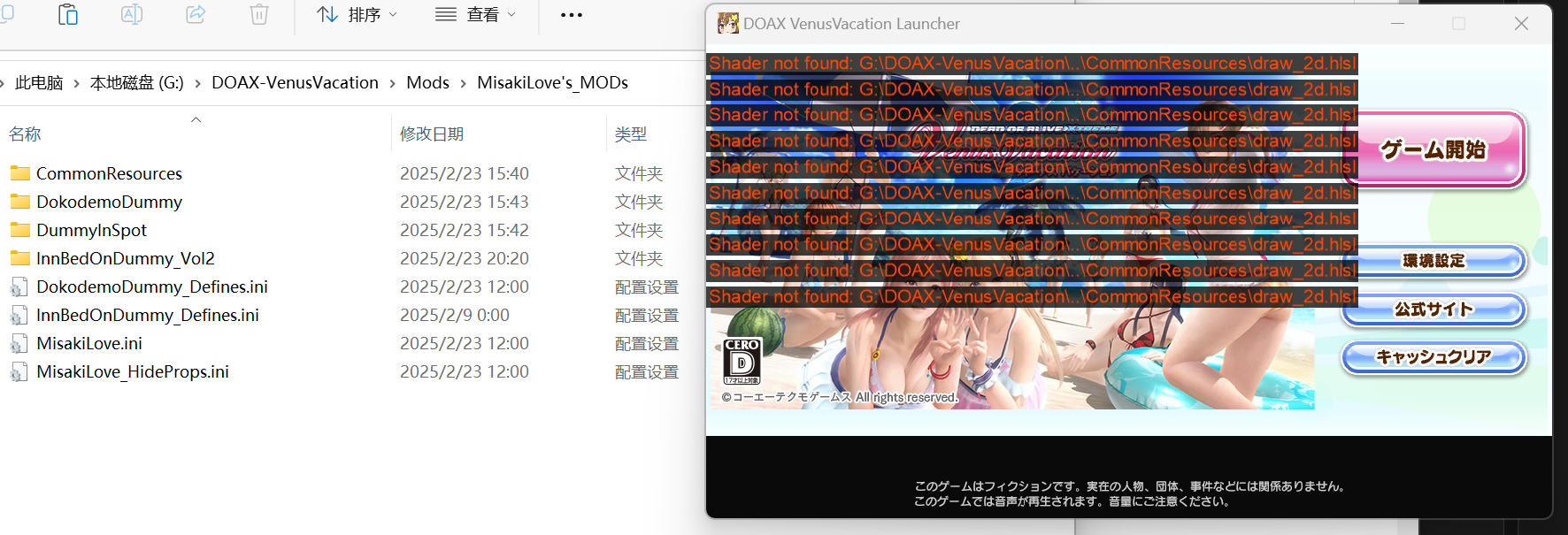
Task: Click the DokodemoDummy folder name
Action: pos(109,202)
